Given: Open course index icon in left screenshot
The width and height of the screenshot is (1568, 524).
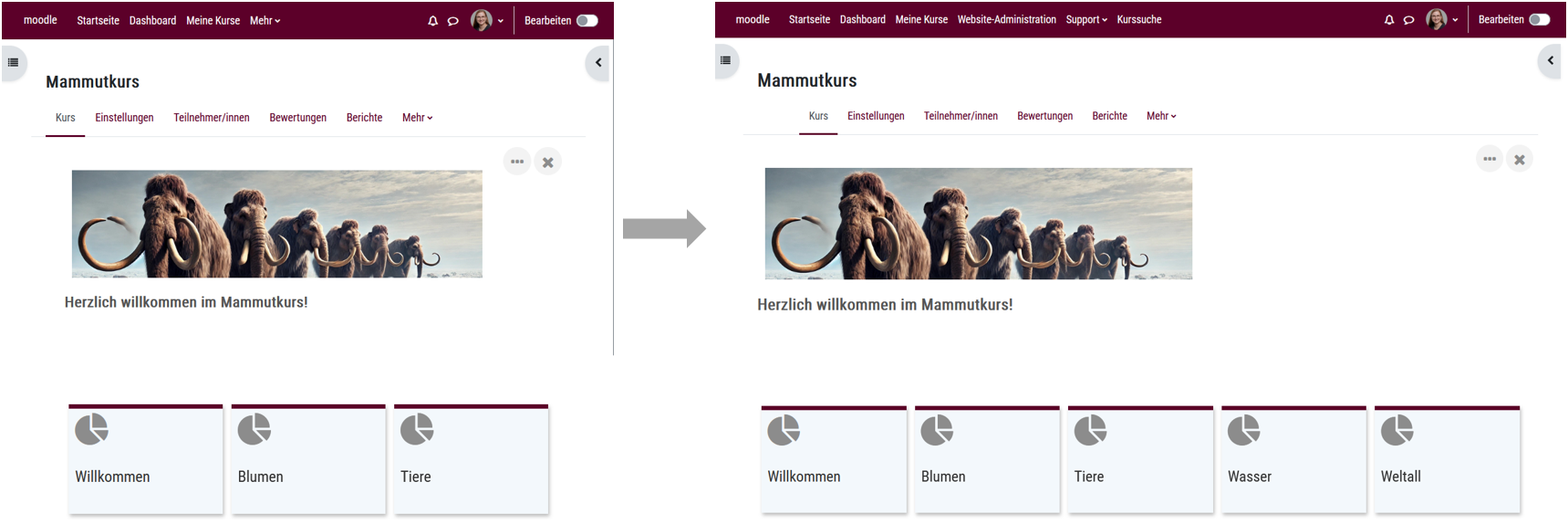Looking at the screenshot, I should 13,63.
